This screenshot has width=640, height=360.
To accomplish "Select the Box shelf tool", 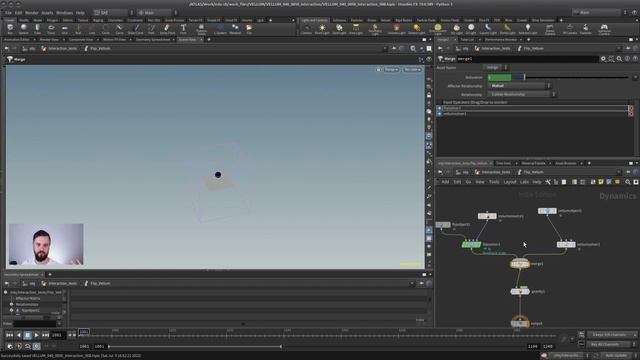I will pyautogui.click(x=10, y=29).
